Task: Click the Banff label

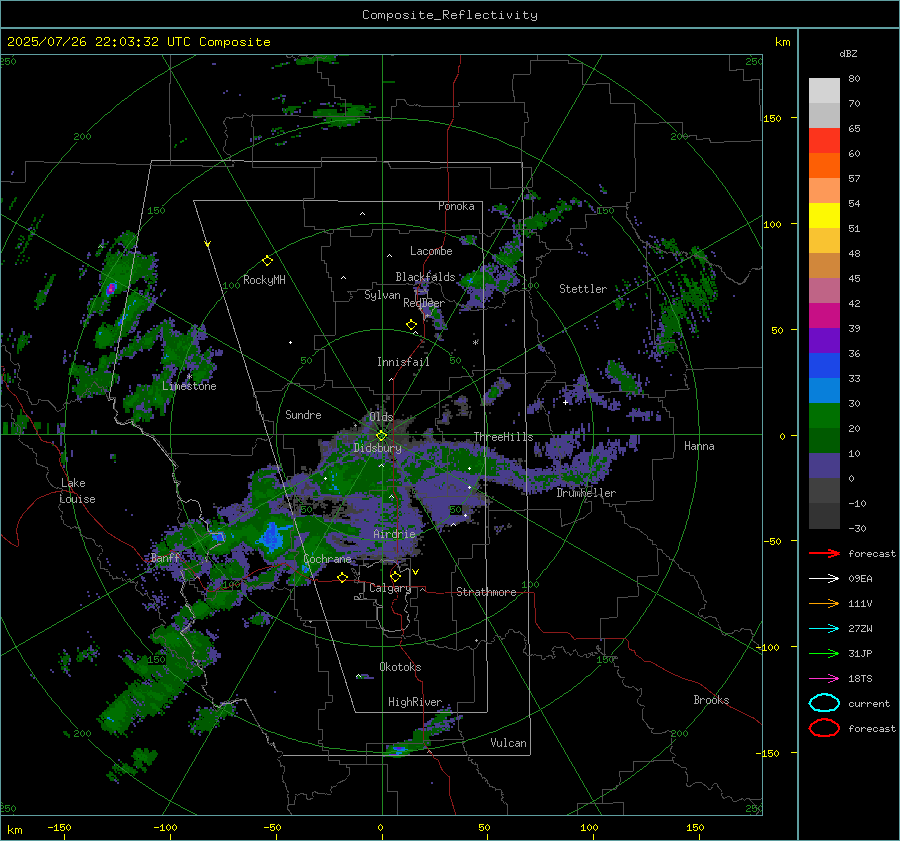Action: click(x=165, y=558)
